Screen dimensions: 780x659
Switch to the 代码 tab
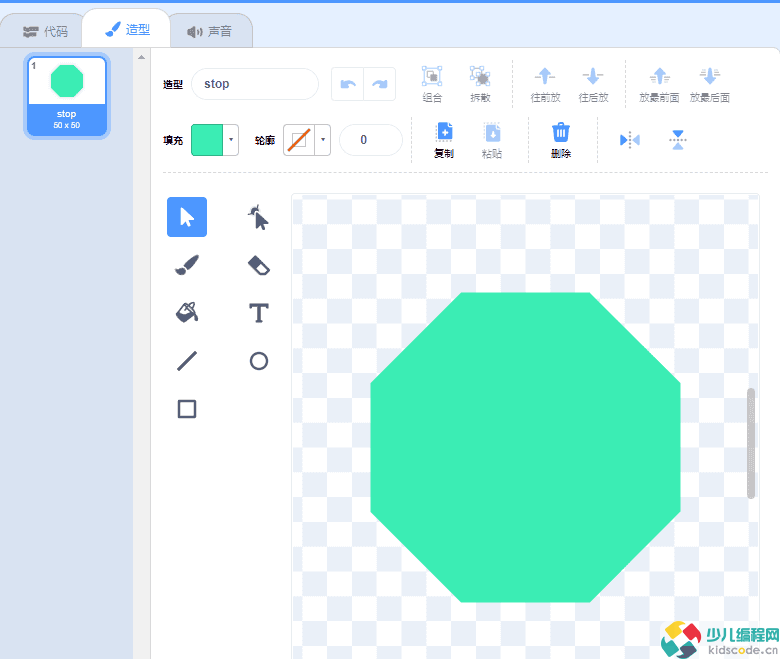coord(46,31)
